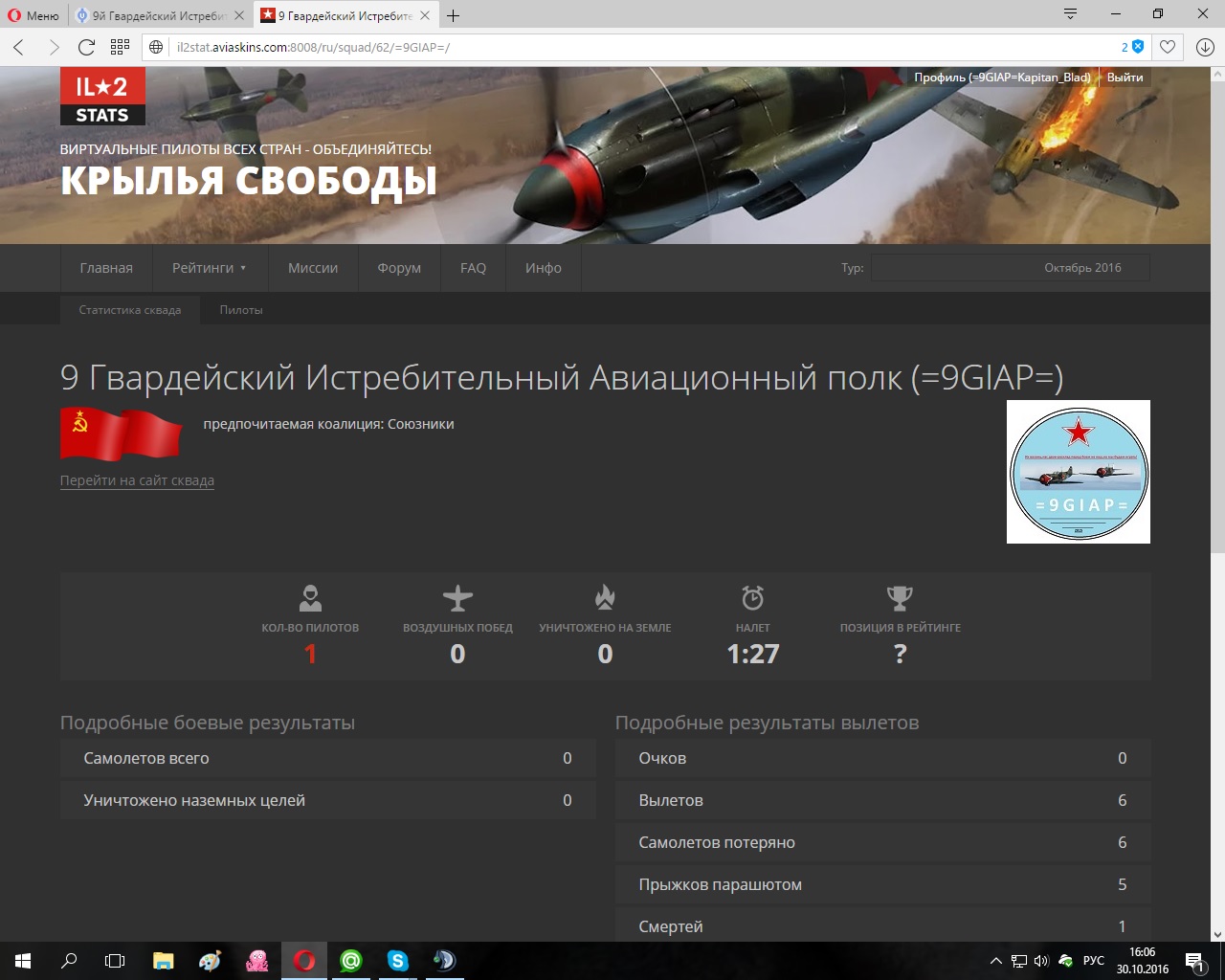1225x980 pixels.
Task: Open the Тур selector showing Октябрь 2016
Action: point(1010,268)
